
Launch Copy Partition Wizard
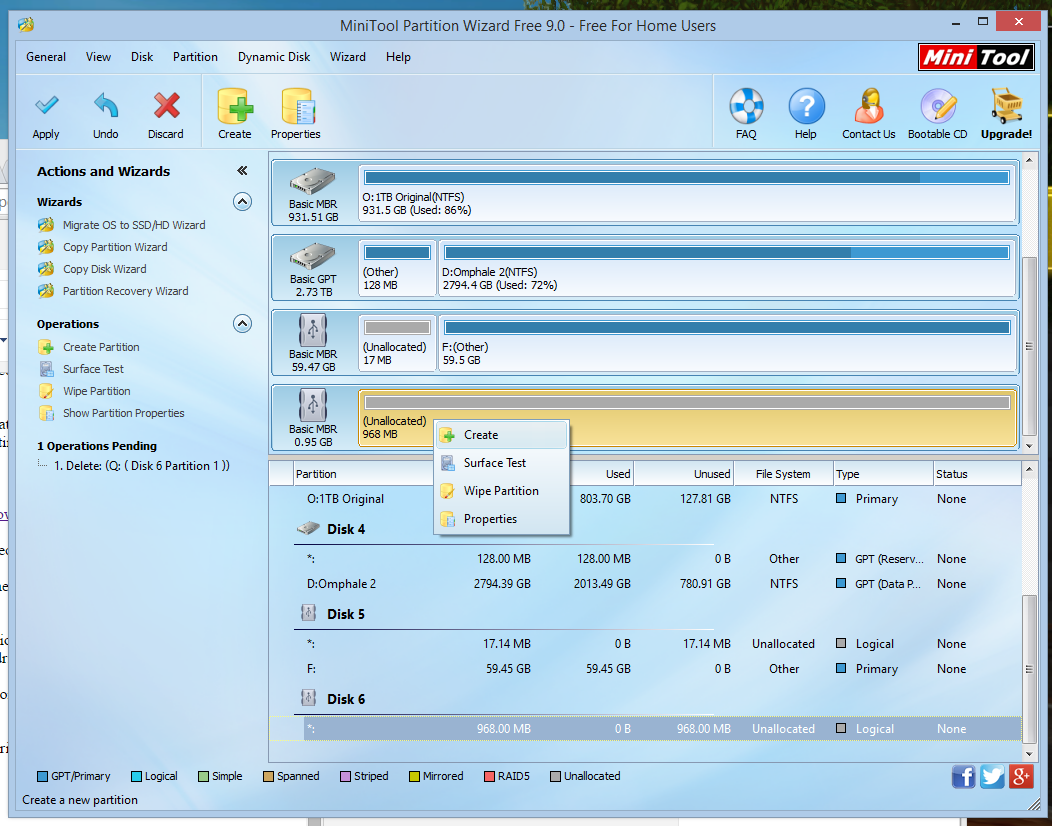pos(115,247)
